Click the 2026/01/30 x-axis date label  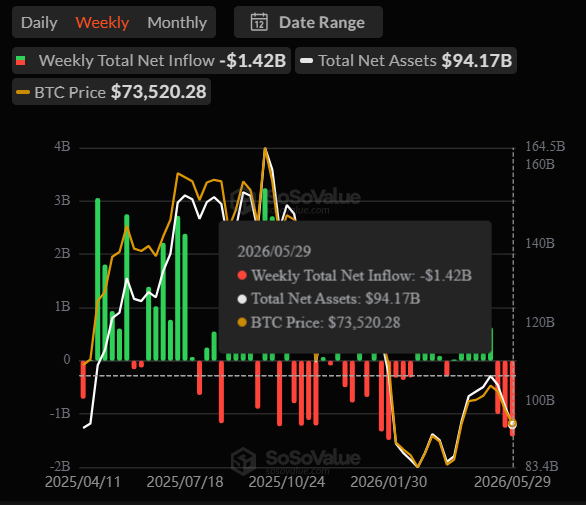coord(389,482)
